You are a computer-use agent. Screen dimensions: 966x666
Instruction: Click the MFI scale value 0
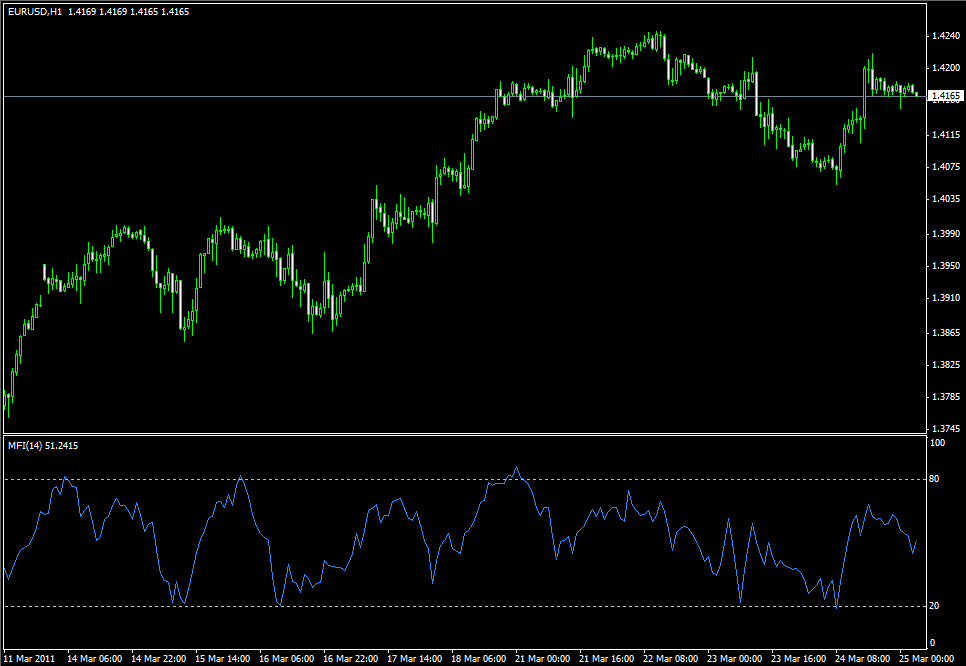(932, 643)
